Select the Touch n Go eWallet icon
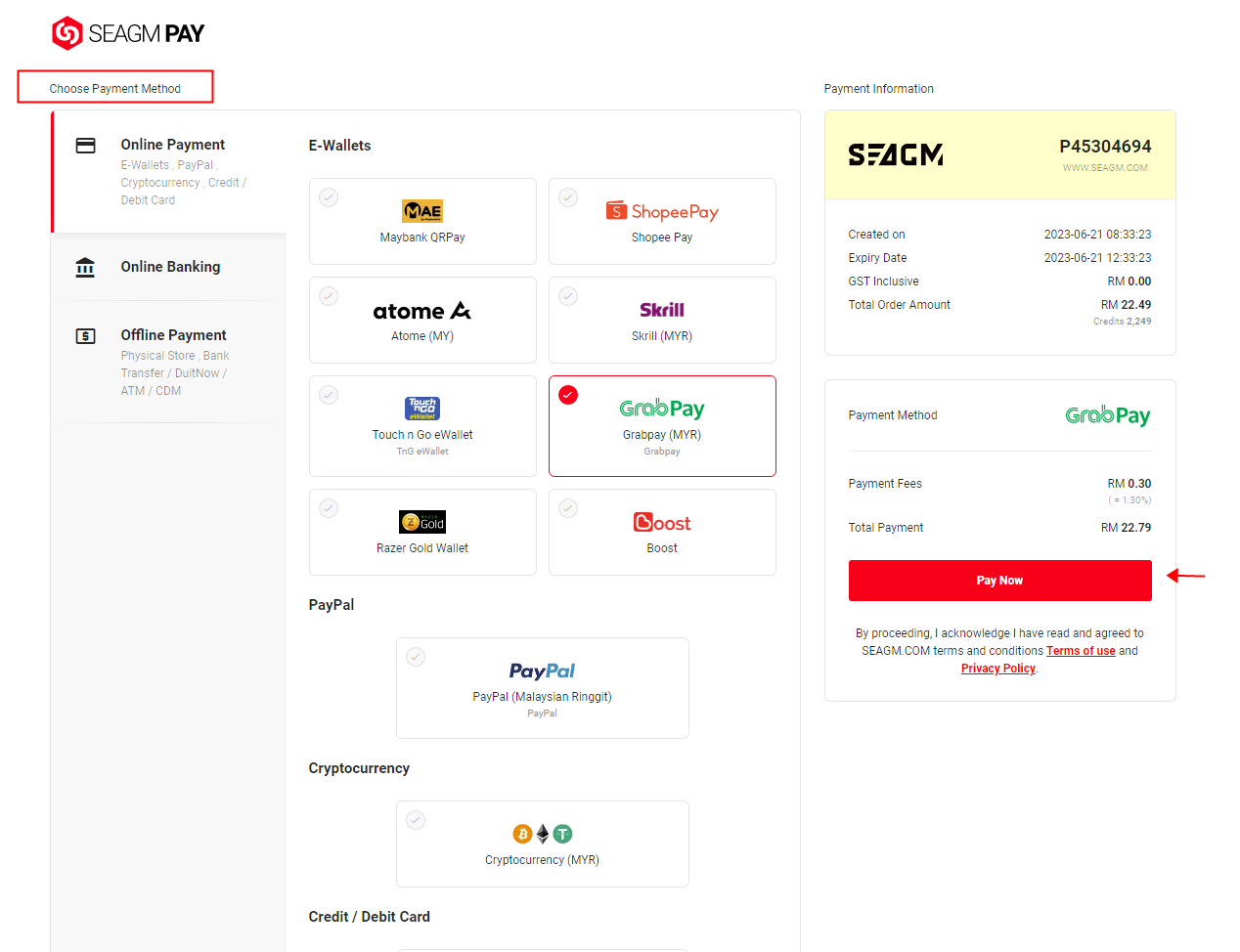This screenshot has height=952, width=1240. 422,409
